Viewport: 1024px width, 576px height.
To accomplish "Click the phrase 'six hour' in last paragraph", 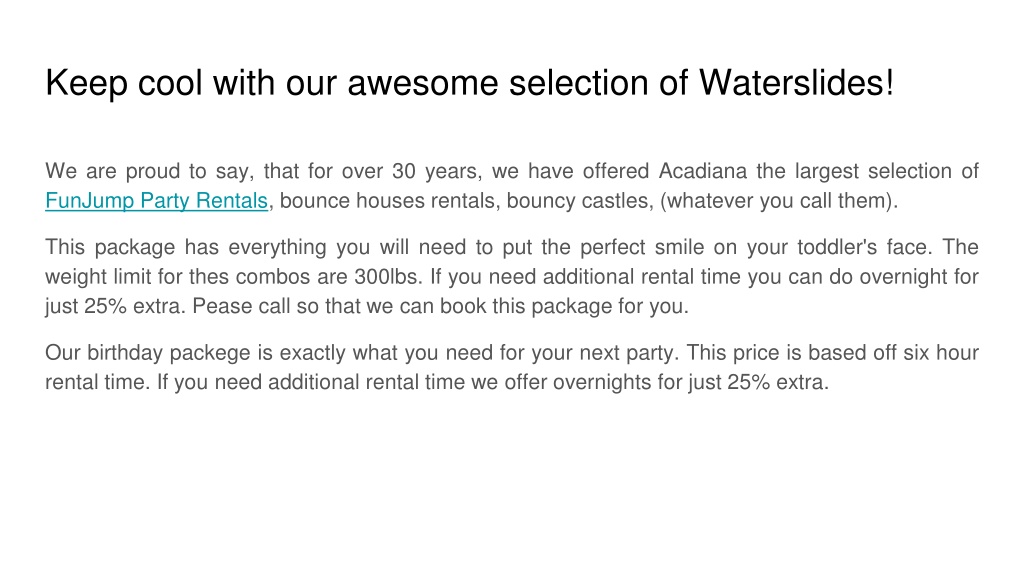I will tap(940, 353).
